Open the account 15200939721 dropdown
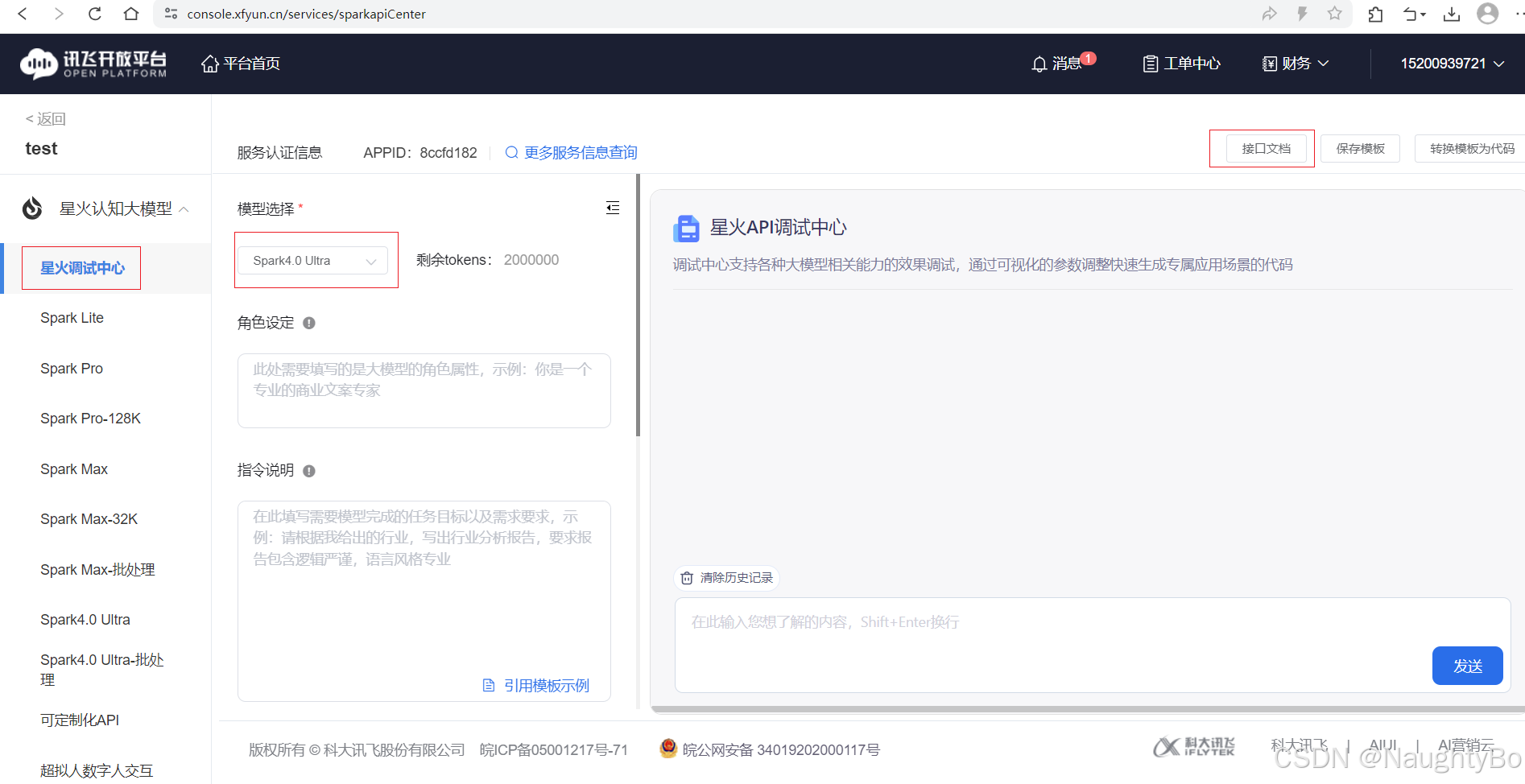The width and height of the screenshot is (1525, 784). (x=1453, y=64)
